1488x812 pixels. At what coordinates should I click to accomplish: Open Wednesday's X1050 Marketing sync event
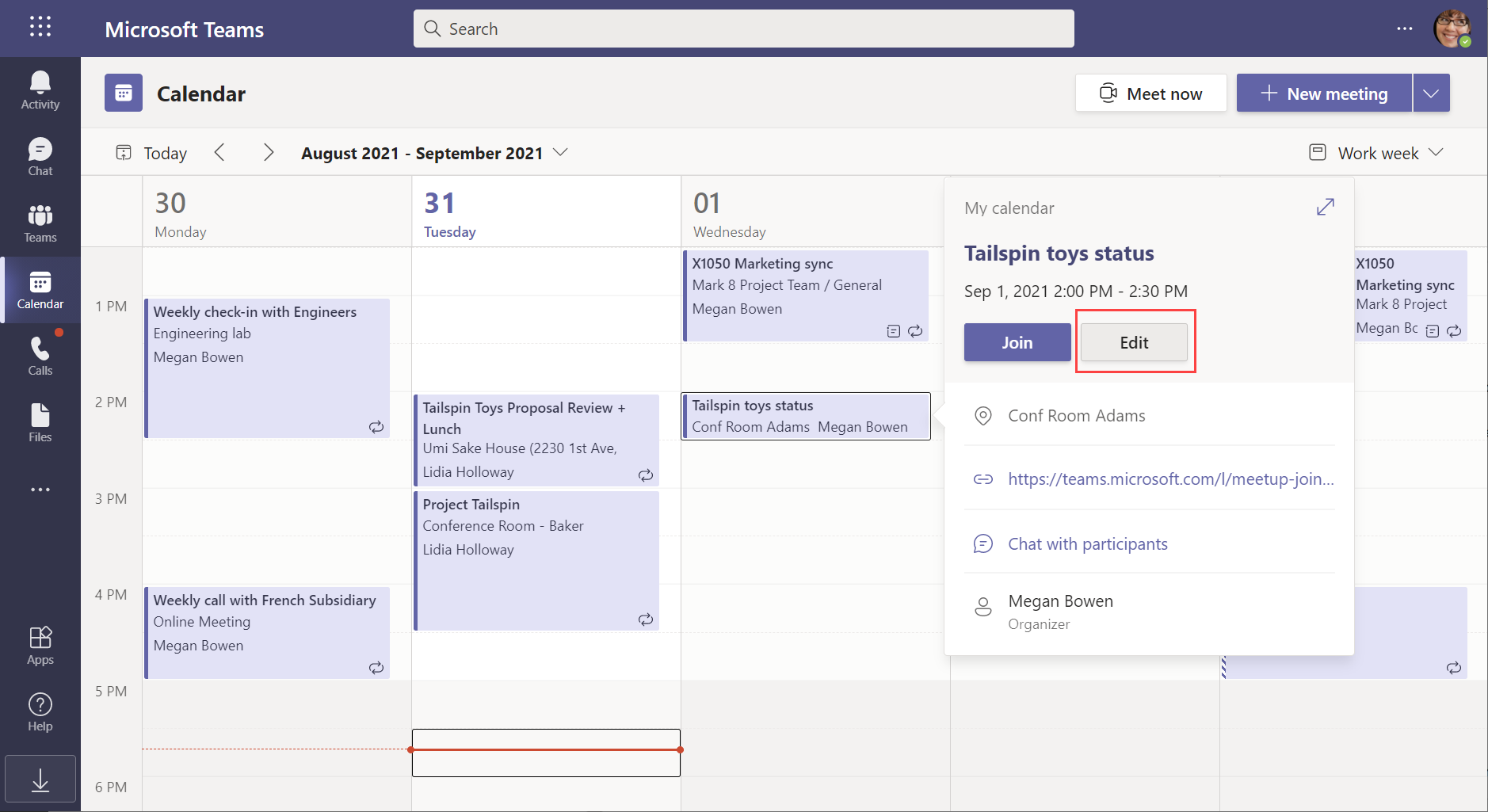[x=806, y=295]
